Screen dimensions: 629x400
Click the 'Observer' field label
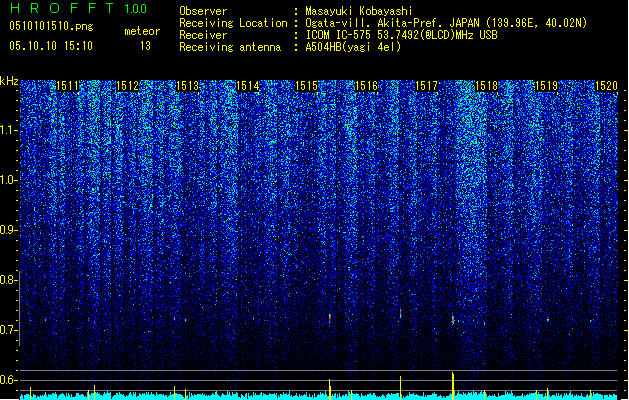[203, 11]
